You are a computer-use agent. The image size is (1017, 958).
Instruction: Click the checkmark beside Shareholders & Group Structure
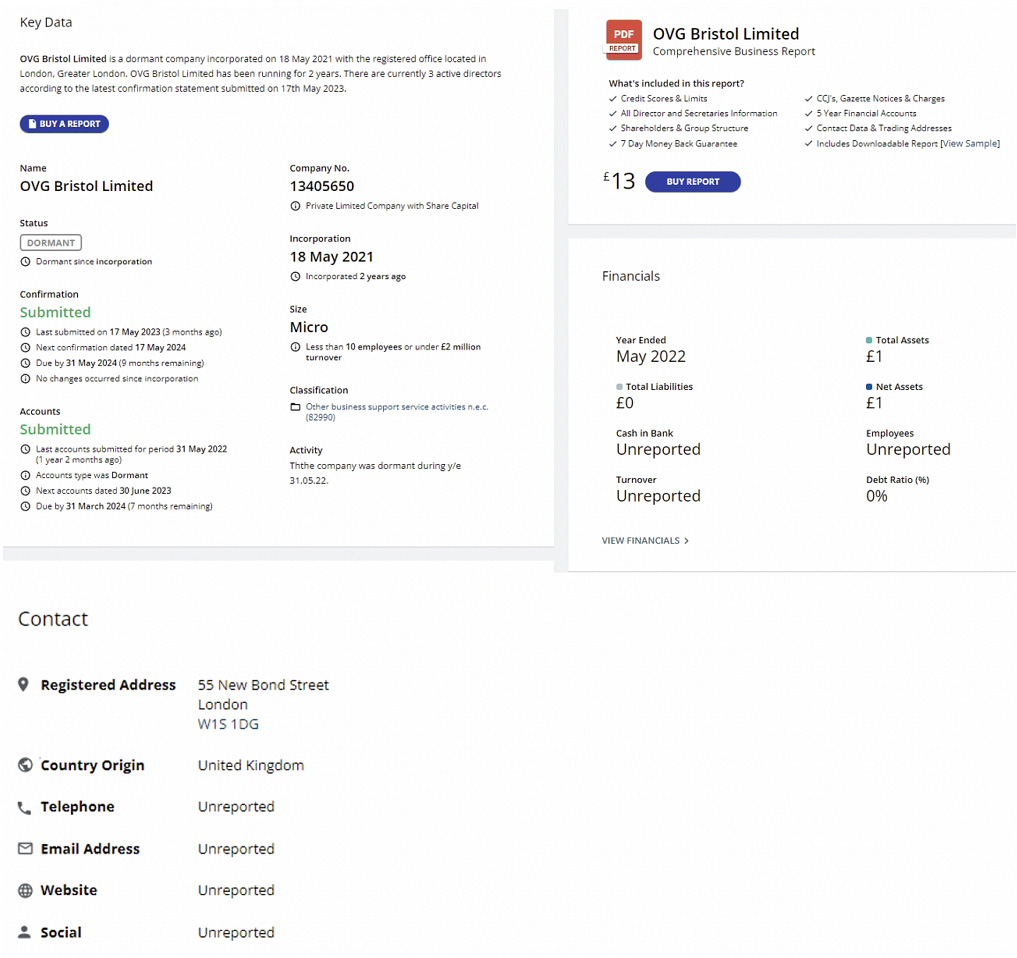(x=613, y=128)
